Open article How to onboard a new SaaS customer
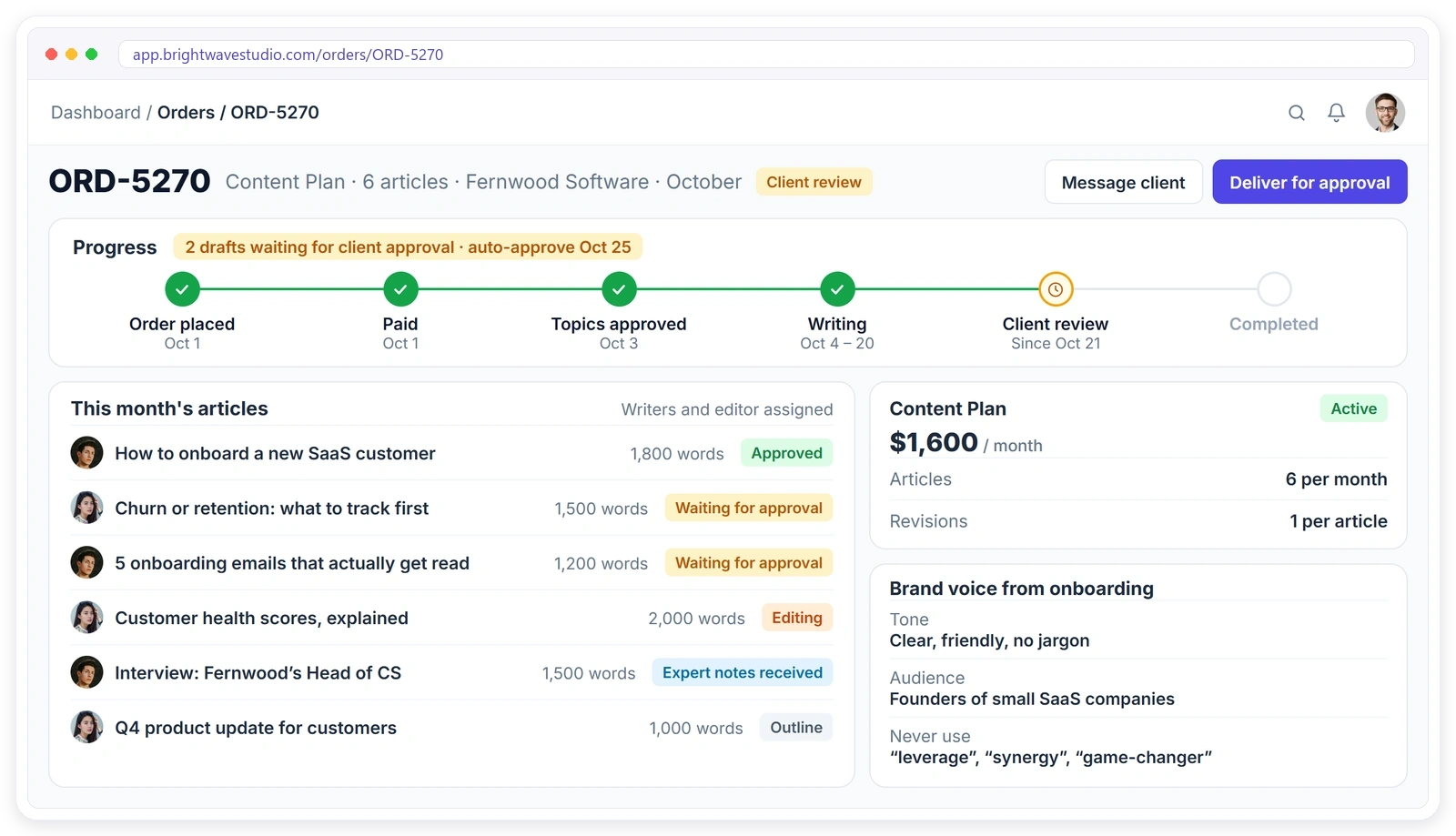The width and height of the screenshot is (1456, 836). point(275,453)
